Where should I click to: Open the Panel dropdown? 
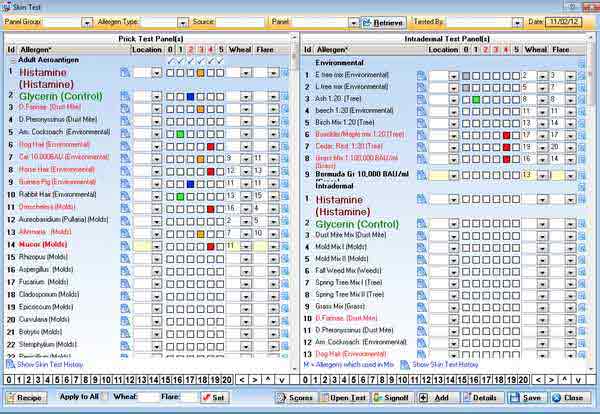[353, 23]
